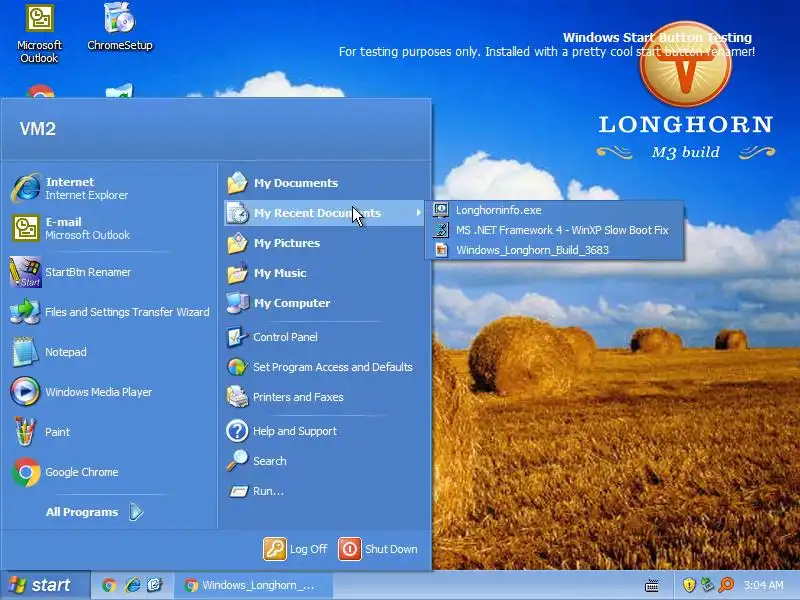Open MS .NET Framework 4 recent item
Image resolution: width=800 pixels, height=600 pixels.
pyautogui.click(x=556, y=230)
